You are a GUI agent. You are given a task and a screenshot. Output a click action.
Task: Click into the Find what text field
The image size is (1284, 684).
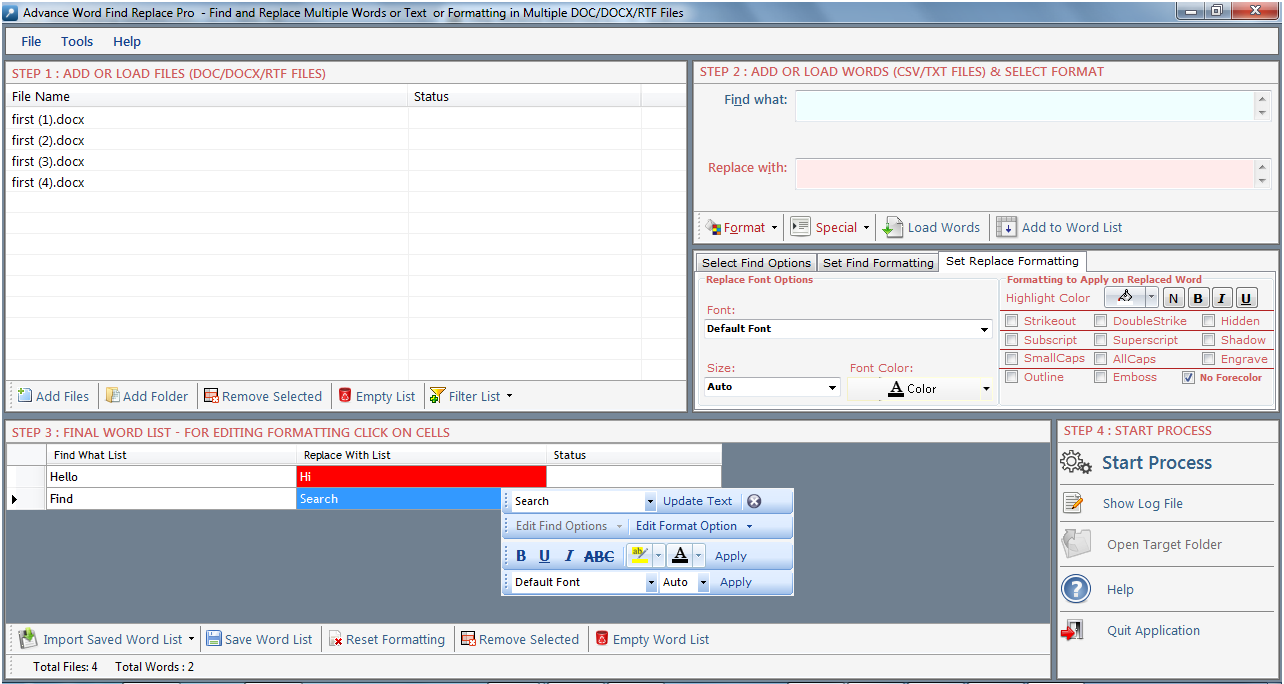point(1024,106)
